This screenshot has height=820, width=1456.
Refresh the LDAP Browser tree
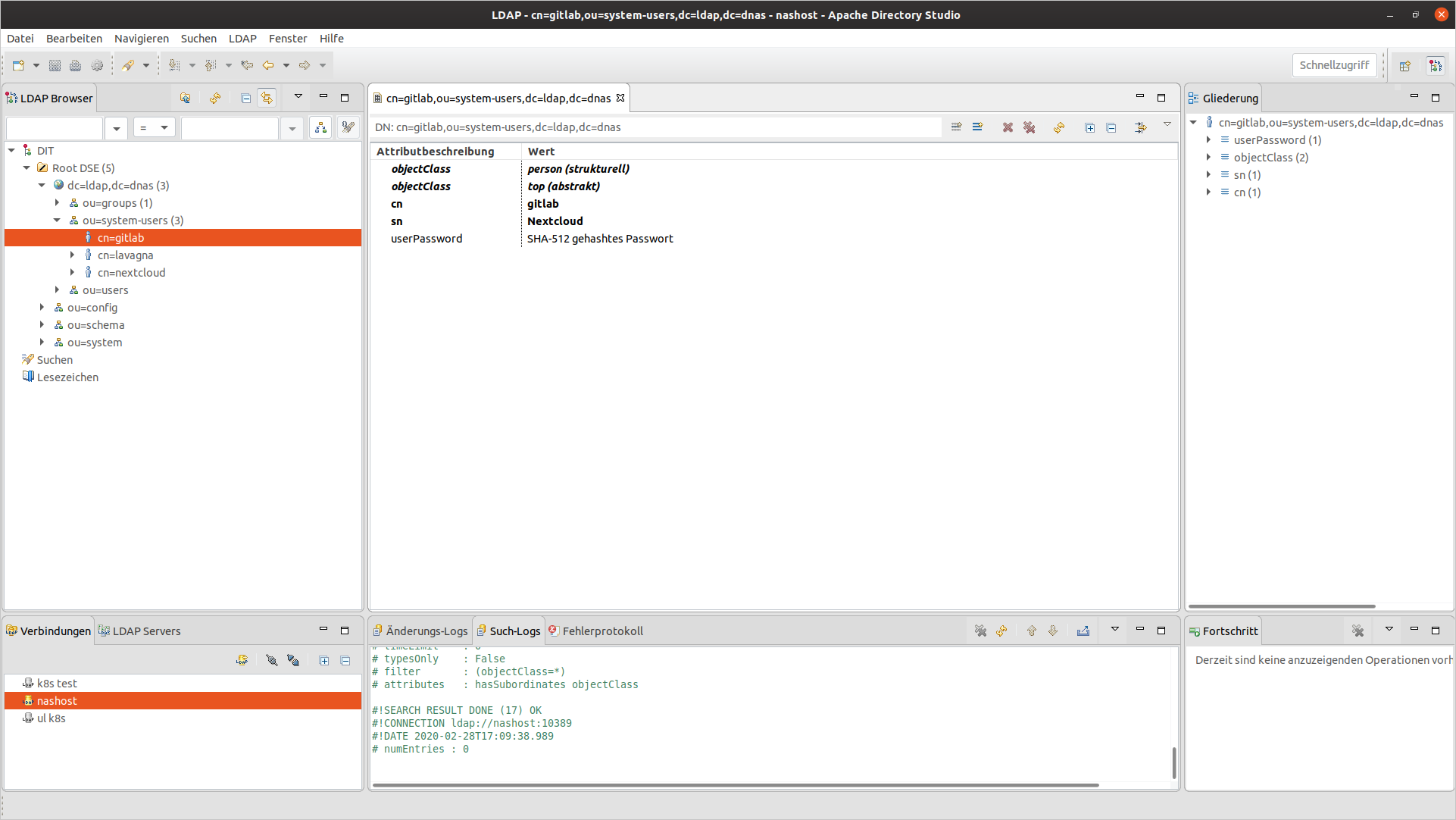pyautogui.click(x=214, y=98)
